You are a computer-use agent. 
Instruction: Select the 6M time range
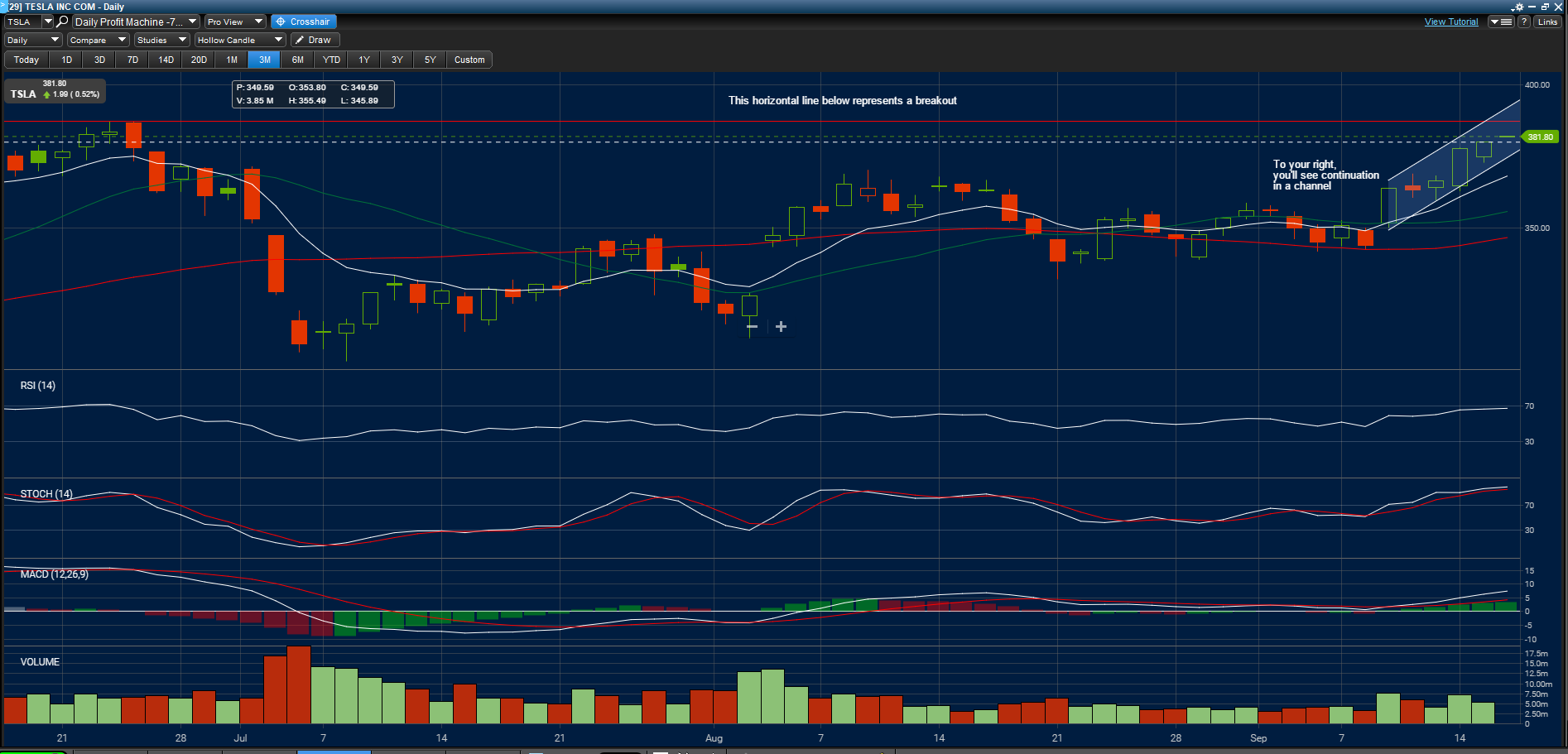(x=298, y=60)
